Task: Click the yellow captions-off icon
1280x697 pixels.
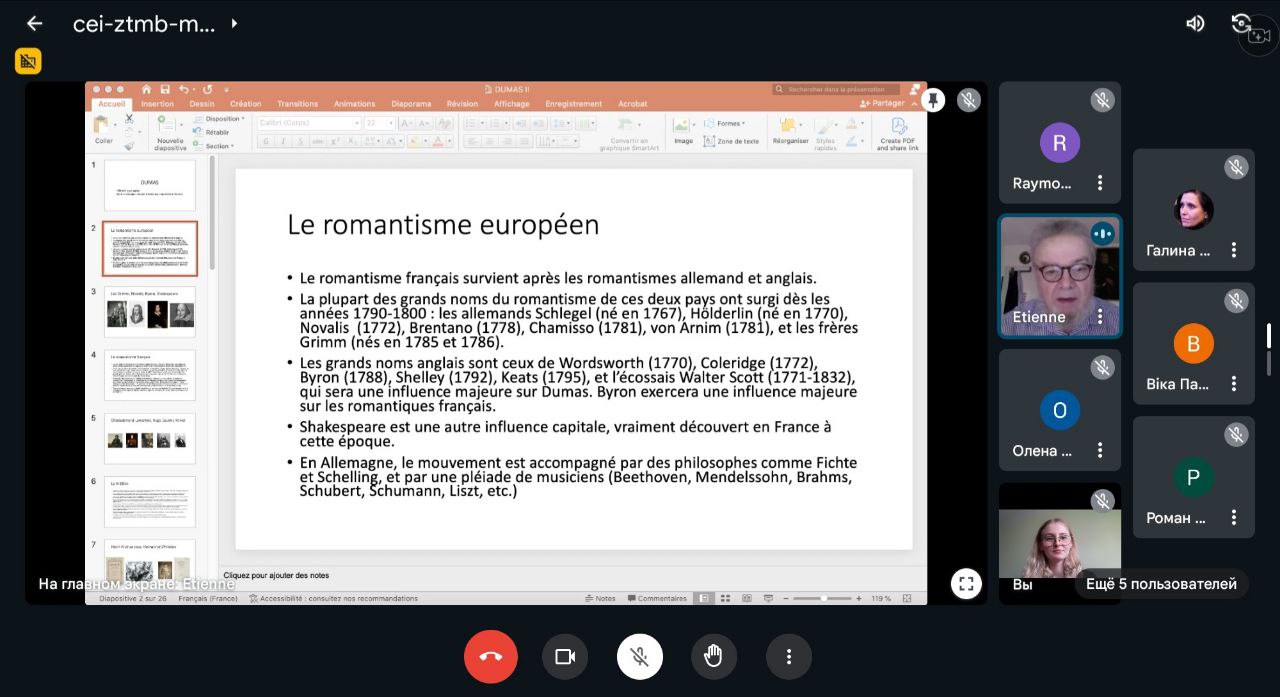Action: (28, 61)
